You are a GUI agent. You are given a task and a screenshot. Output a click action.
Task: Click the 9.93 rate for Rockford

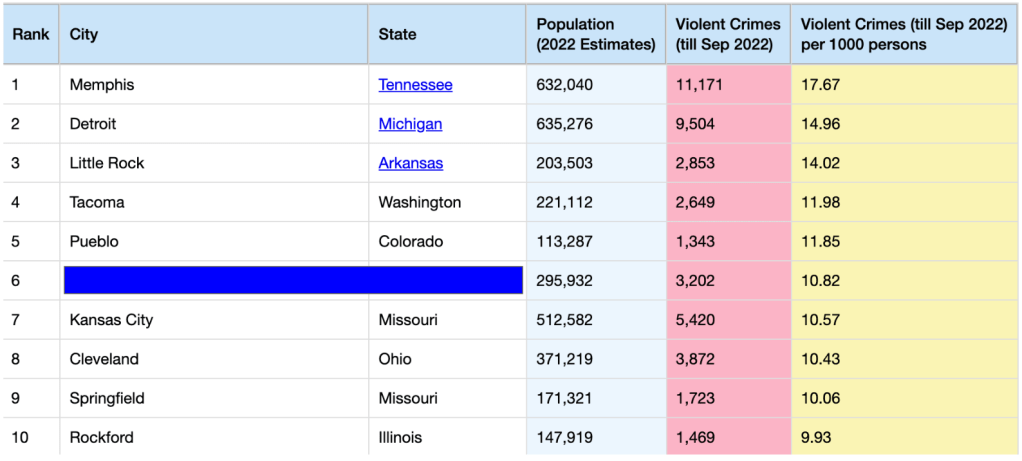pyautogui.click(x=816, y=437)
